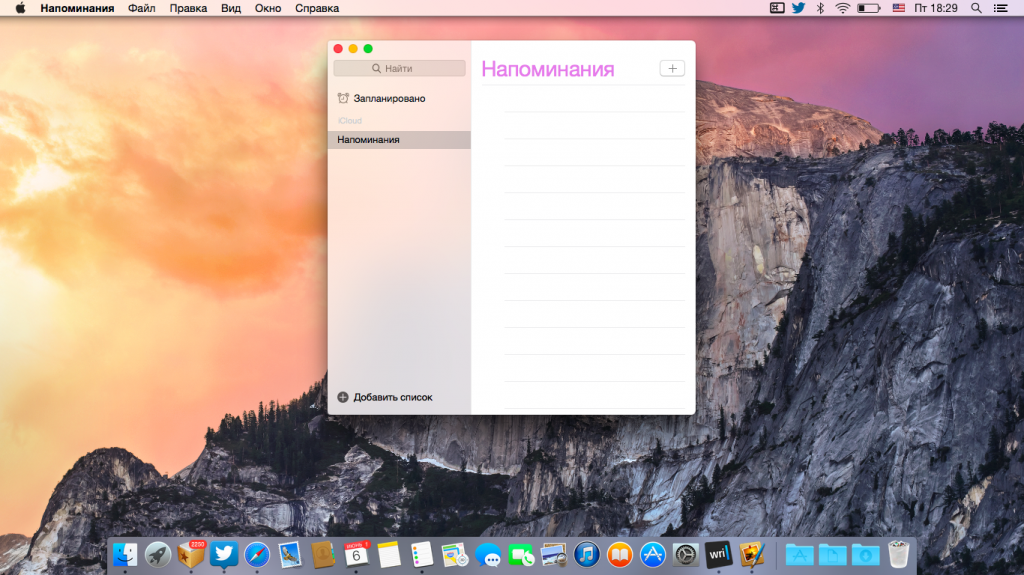Launch Safari from the Dock
The height and width of the screenshot is (575, 1024).
pyautogui.click(x=257, y=554)
